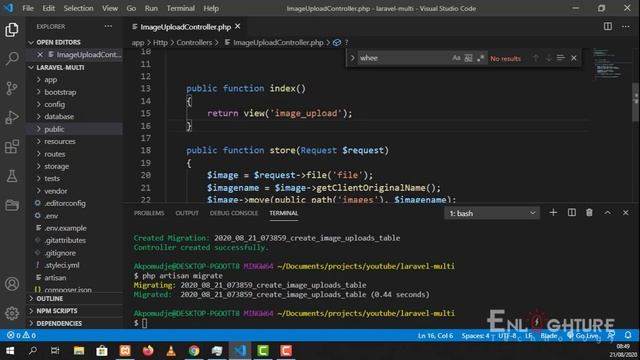Open the .env file

(x=51, y=216)
